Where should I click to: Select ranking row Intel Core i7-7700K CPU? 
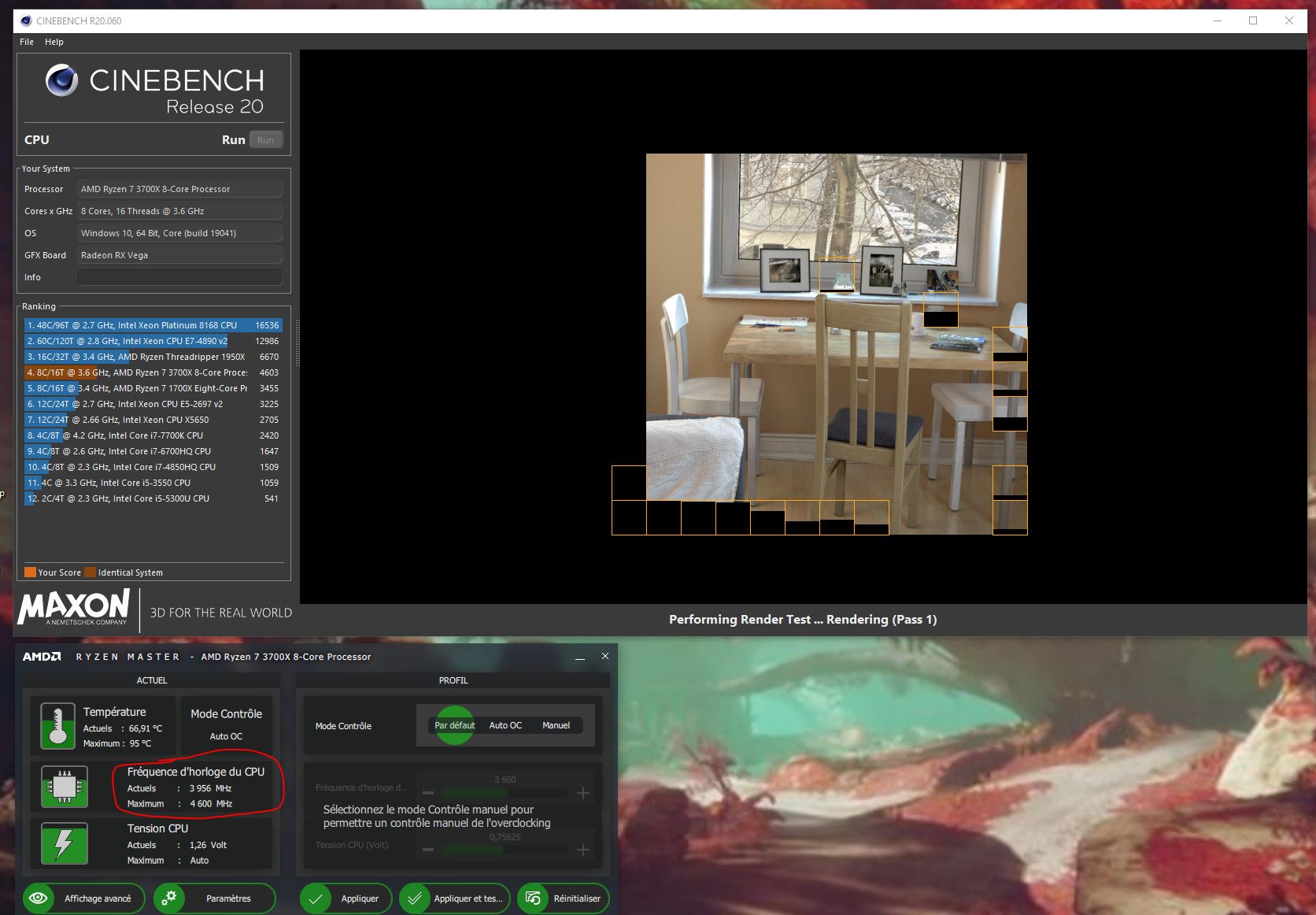153,435
